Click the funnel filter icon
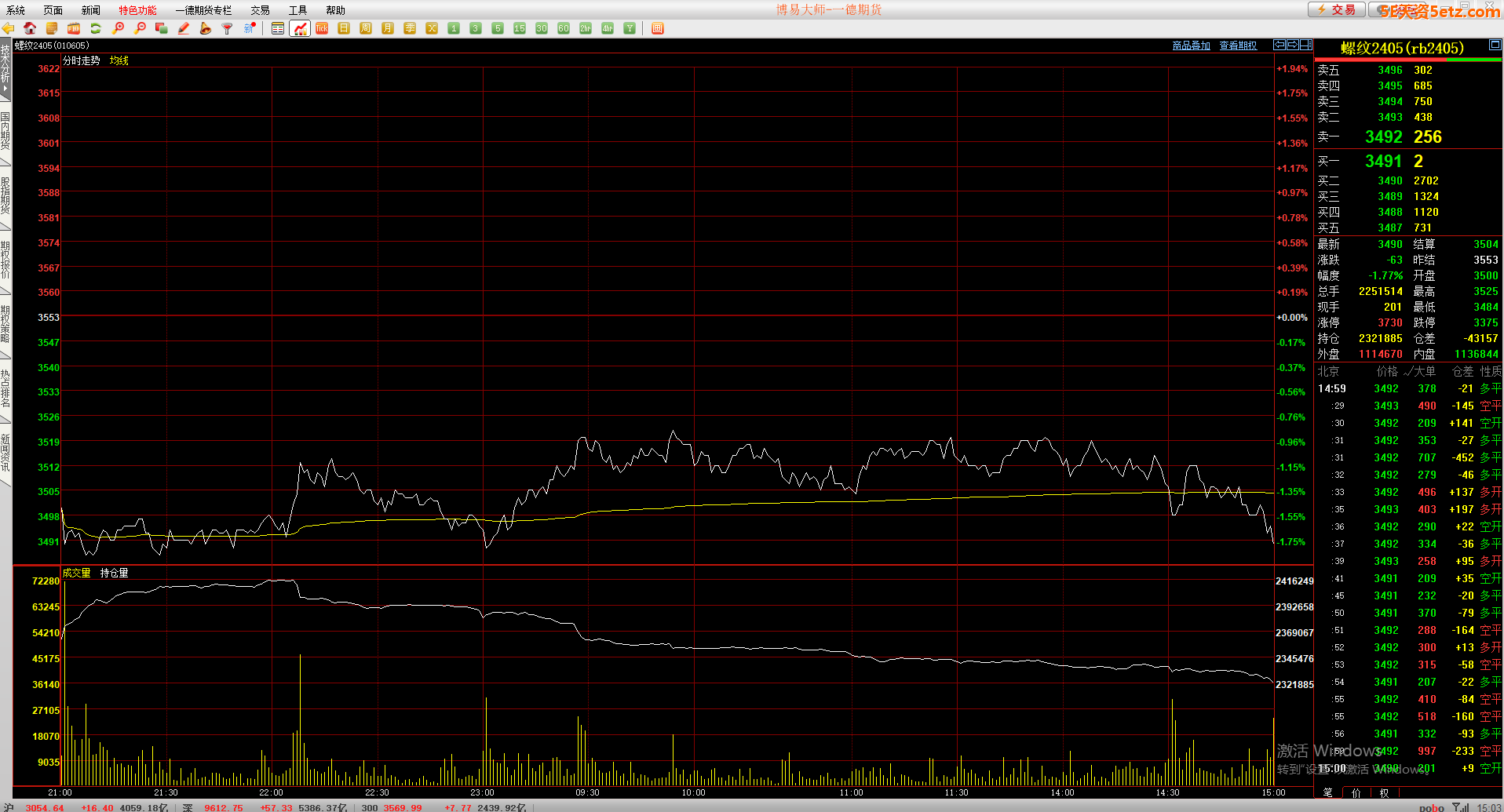Viewport: 1504px width, 812px height. pyautogui.click(x=228, y=28)
